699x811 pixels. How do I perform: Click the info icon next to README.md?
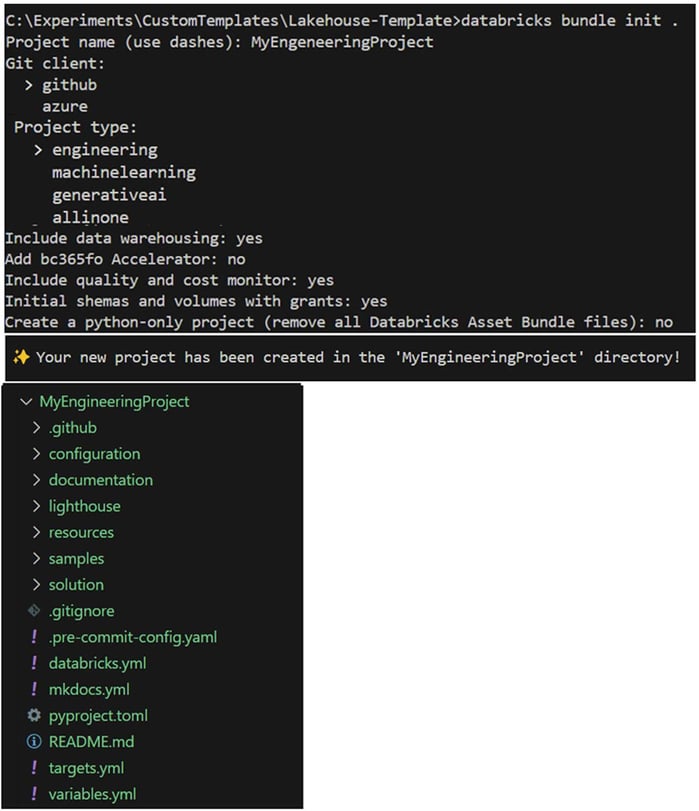click(x=33, y=742)
